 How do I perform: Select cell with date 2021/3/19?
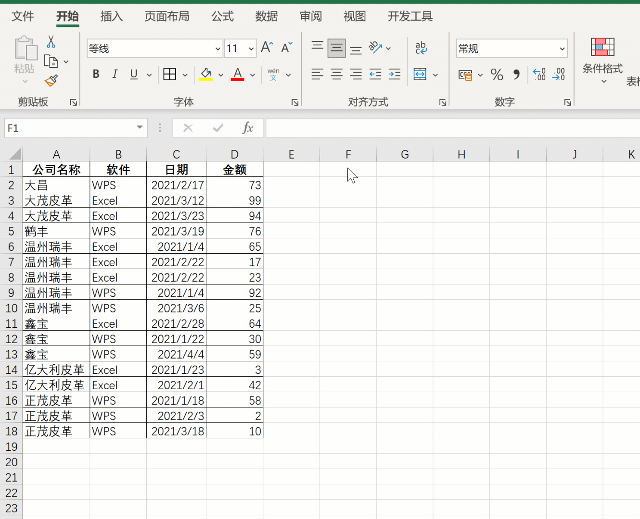[x=177, y=231]
